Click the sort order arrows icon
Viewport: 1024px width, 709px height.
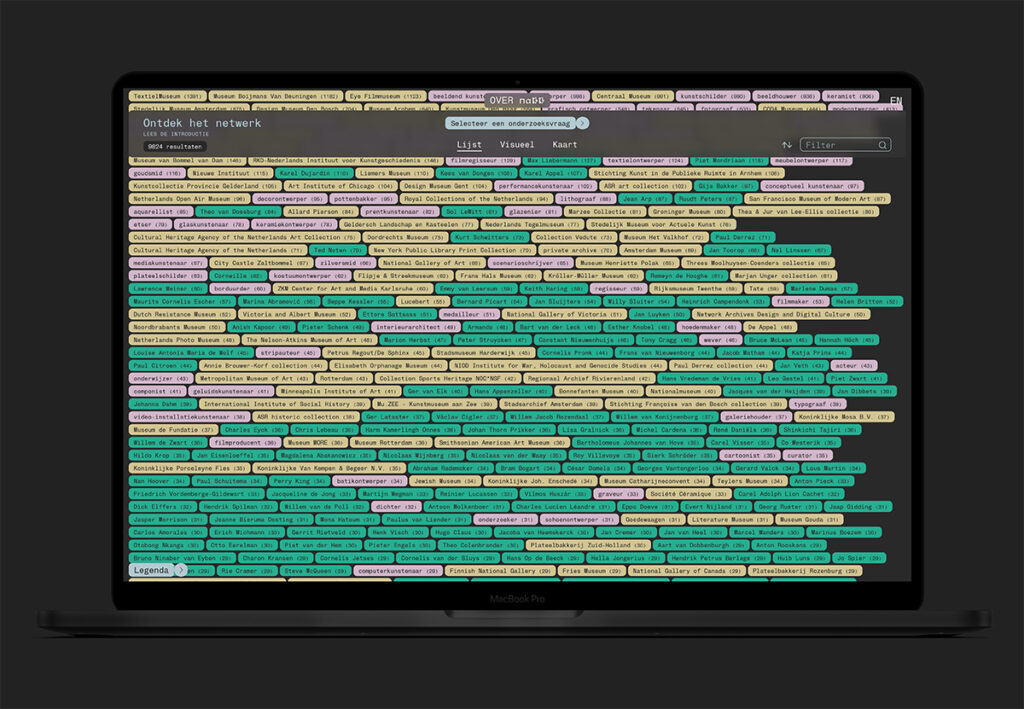coord(787,145)
